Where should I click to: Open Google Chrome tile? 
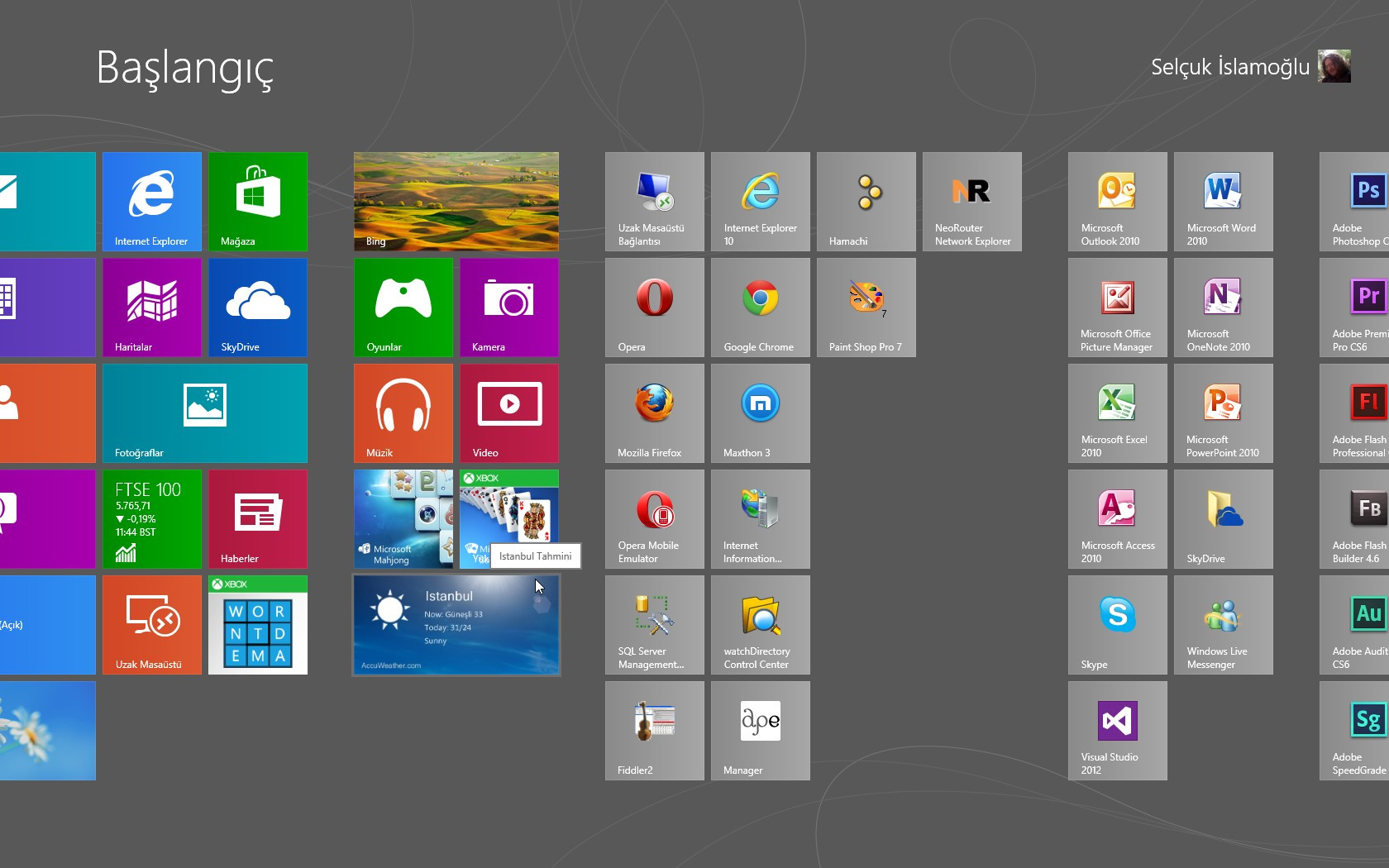[x=761, y=308]
